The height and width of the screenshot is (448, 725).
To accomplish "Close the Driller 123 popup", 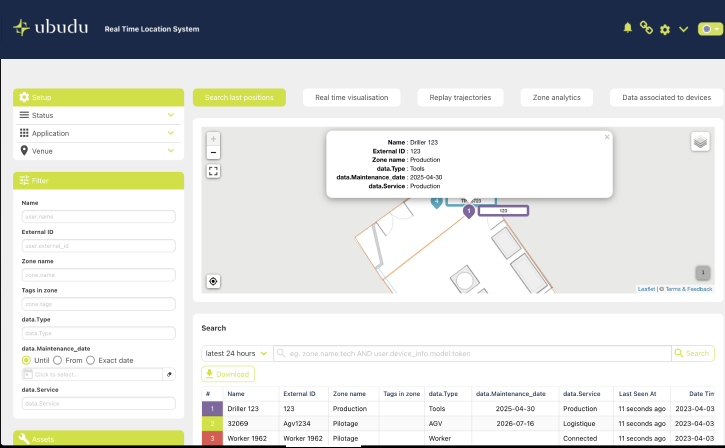I will point(607,137).
